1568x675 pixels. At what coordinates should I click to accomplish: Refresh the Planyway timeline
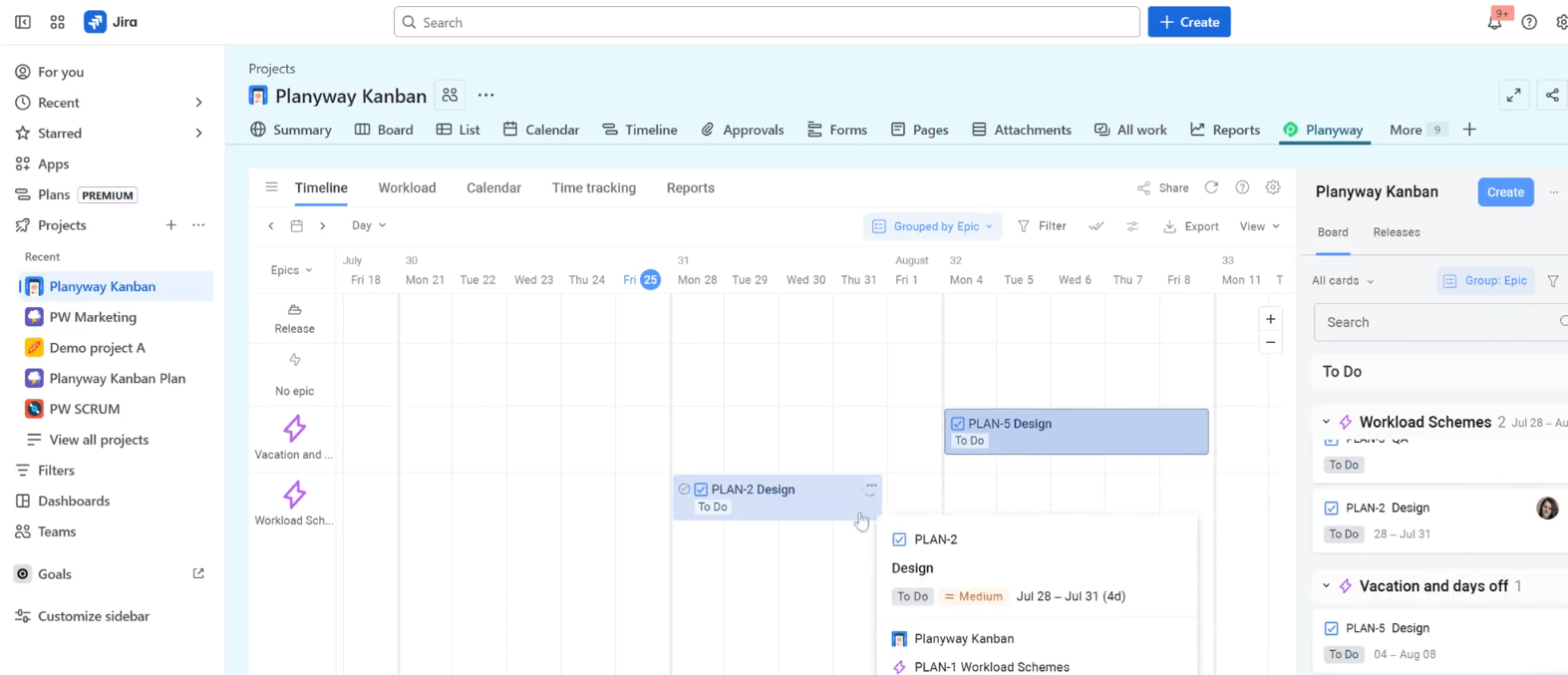[x=1211, y=187]
